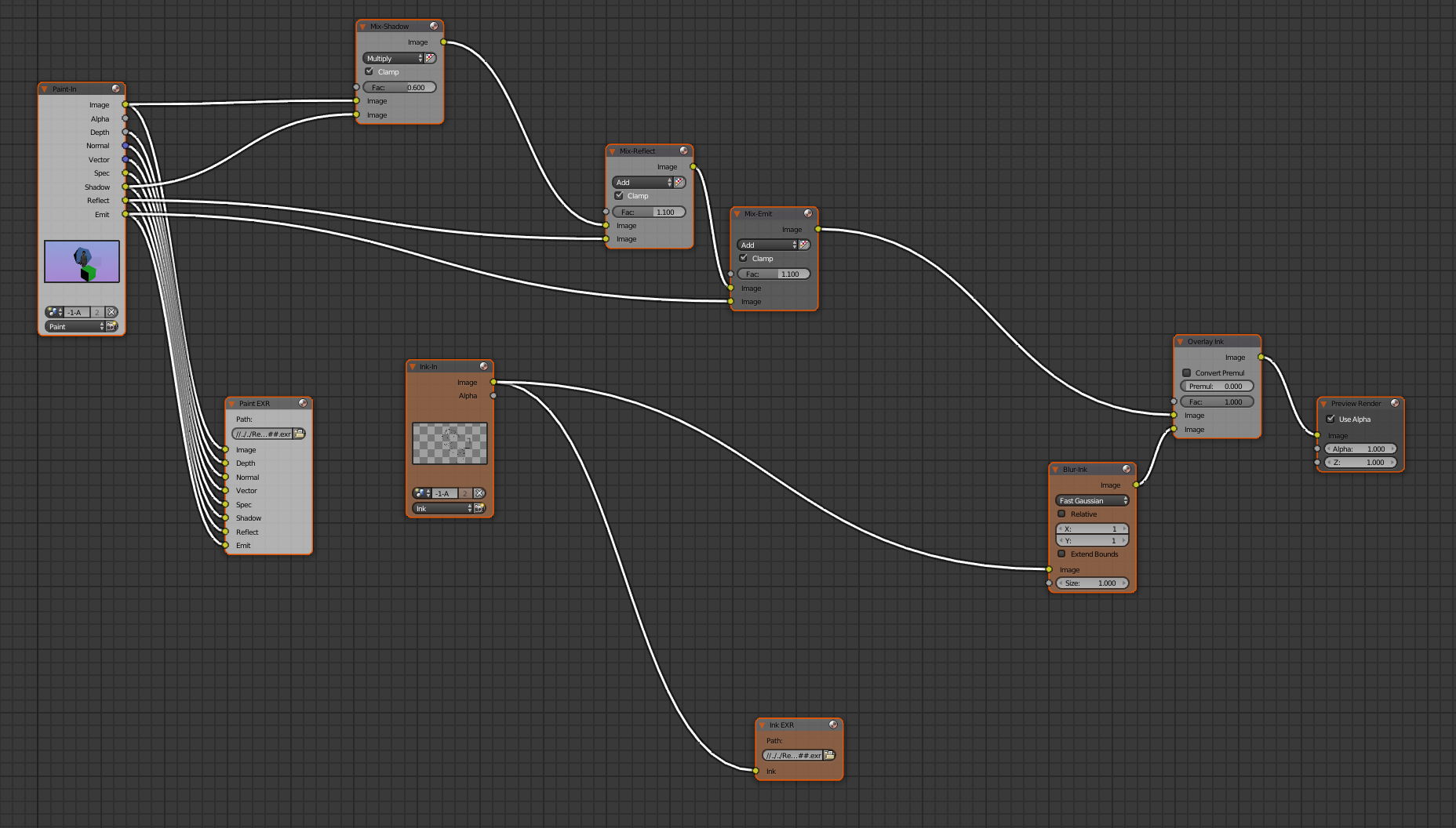Uncheck Use Alpha in Preview Render node
The image size is (1456, 828).
(x=1330, y=419)
